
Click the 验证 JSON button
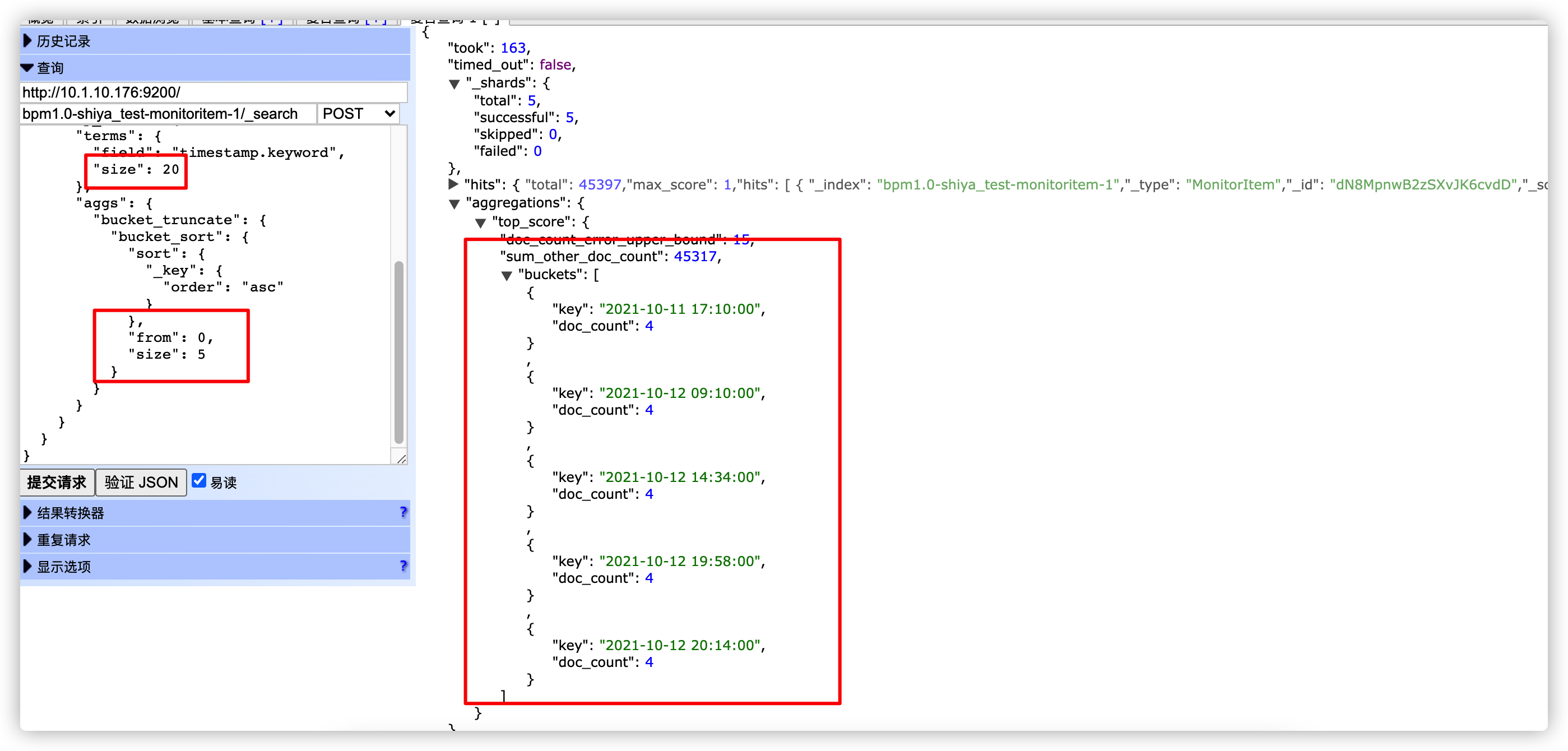(x=141, y=483)
